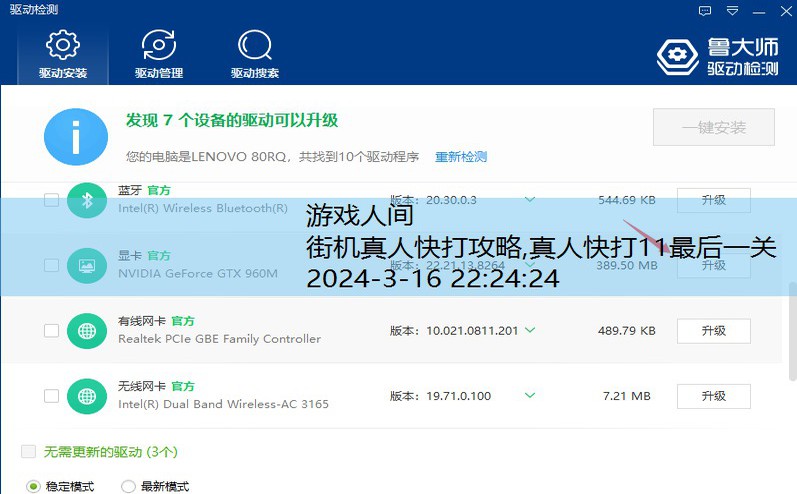Select the 稳定模式 radio button
The height and width of the screenshot is (494, 797).
34,486
